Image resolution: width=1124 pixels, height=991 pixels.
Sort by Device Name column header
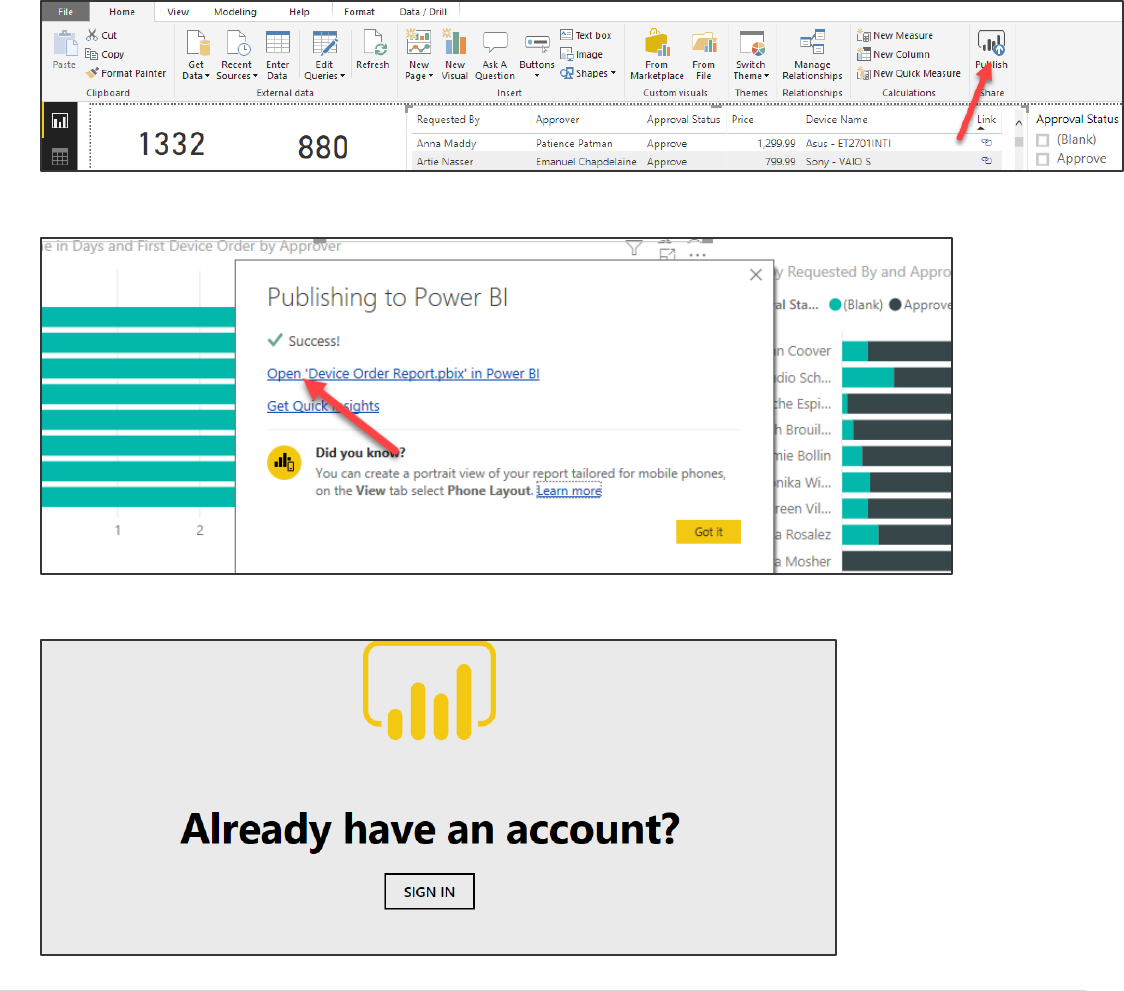pos(837,120)
